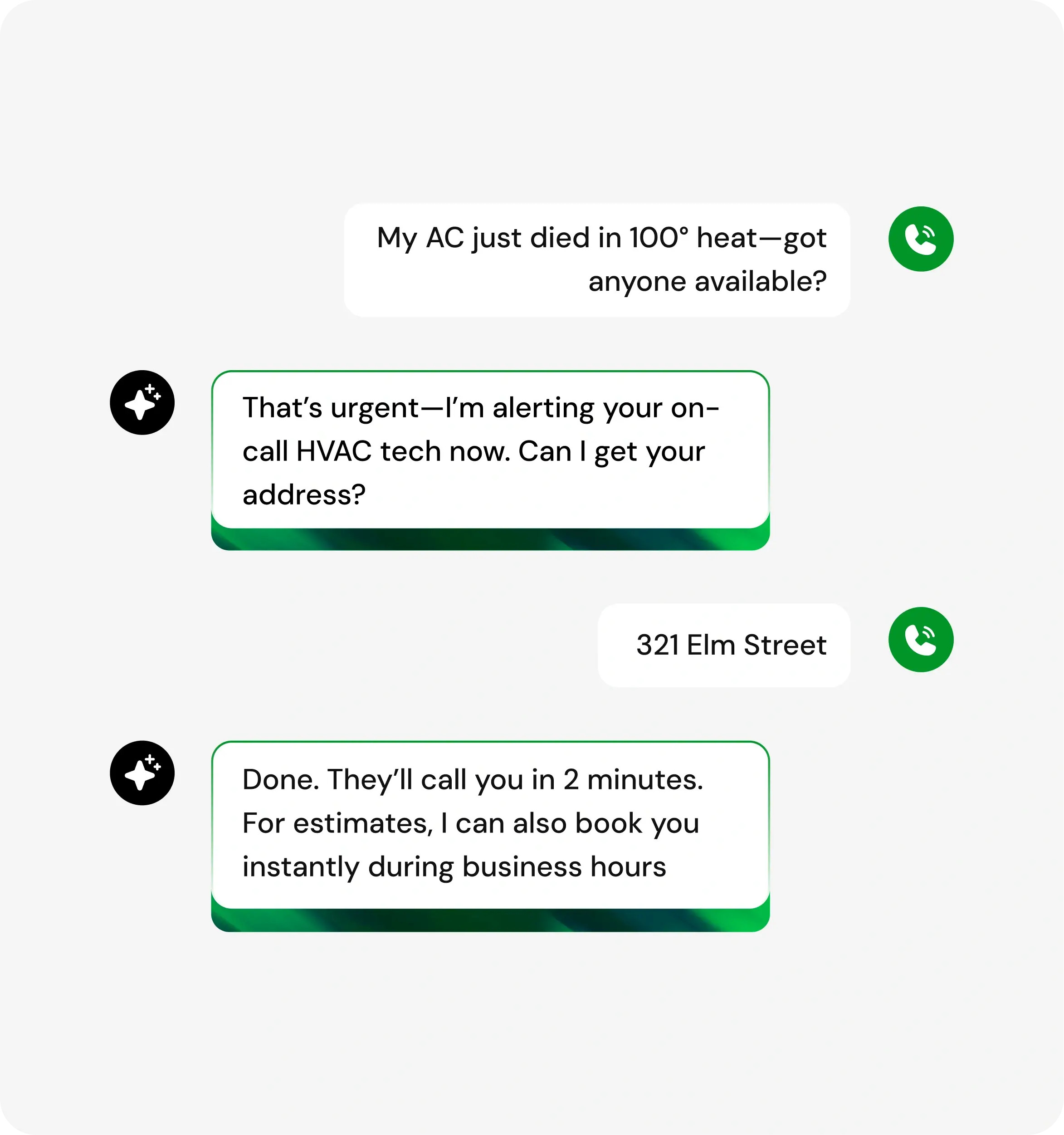Click the 'For estimates, I can also book' line
Screen dimensions: 1064x1135
pos(470,823)
